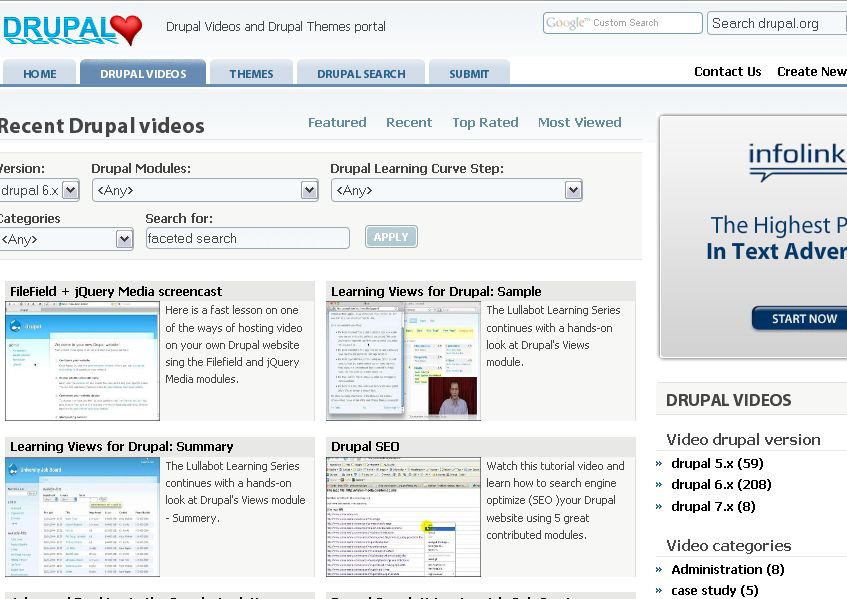
Task: Open the Categories dropdown
Action: click(x=66, y=239)
